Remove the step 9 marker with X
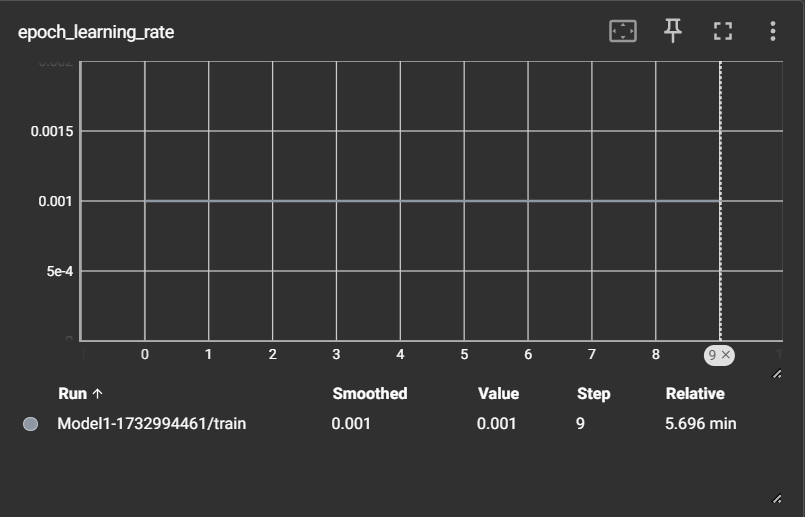This screenshot has height=517, width=805. pos(727,355)
